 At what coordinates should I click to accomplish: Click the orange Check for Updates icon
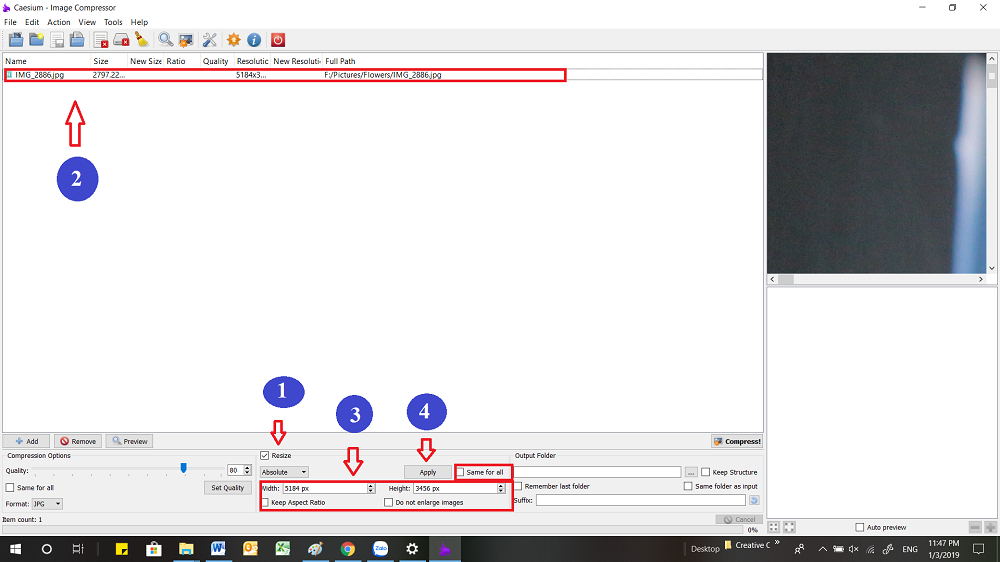233,40
